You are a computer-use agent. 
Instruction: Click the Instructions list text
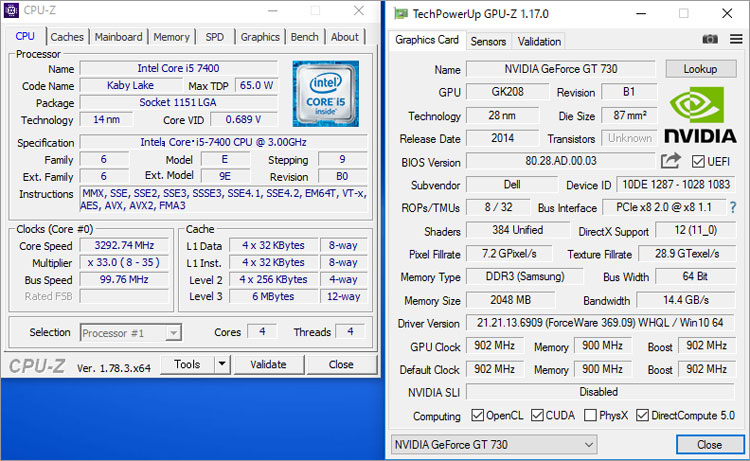tap(223, 199)
